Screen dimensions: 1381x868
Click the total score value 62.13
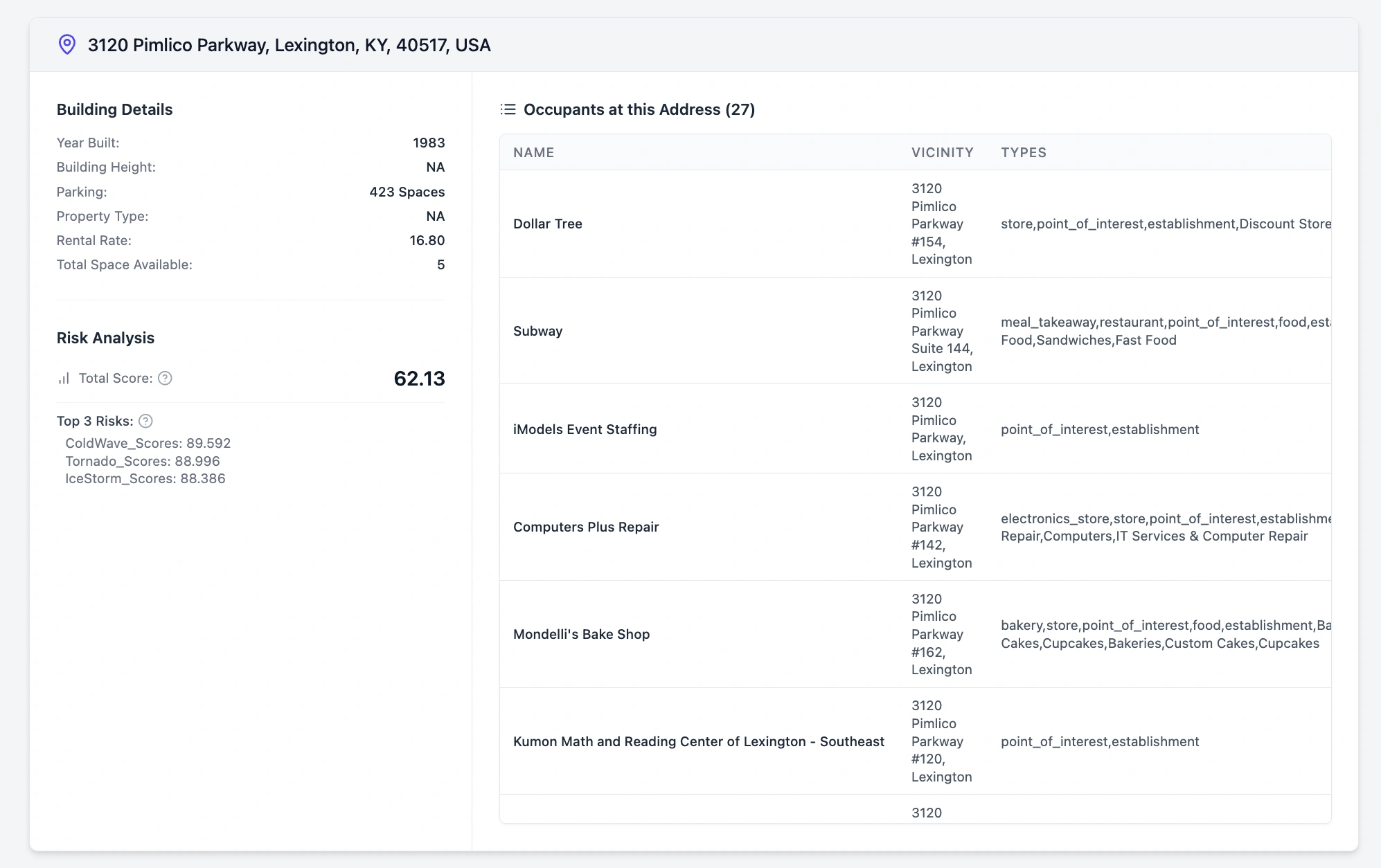420,379
